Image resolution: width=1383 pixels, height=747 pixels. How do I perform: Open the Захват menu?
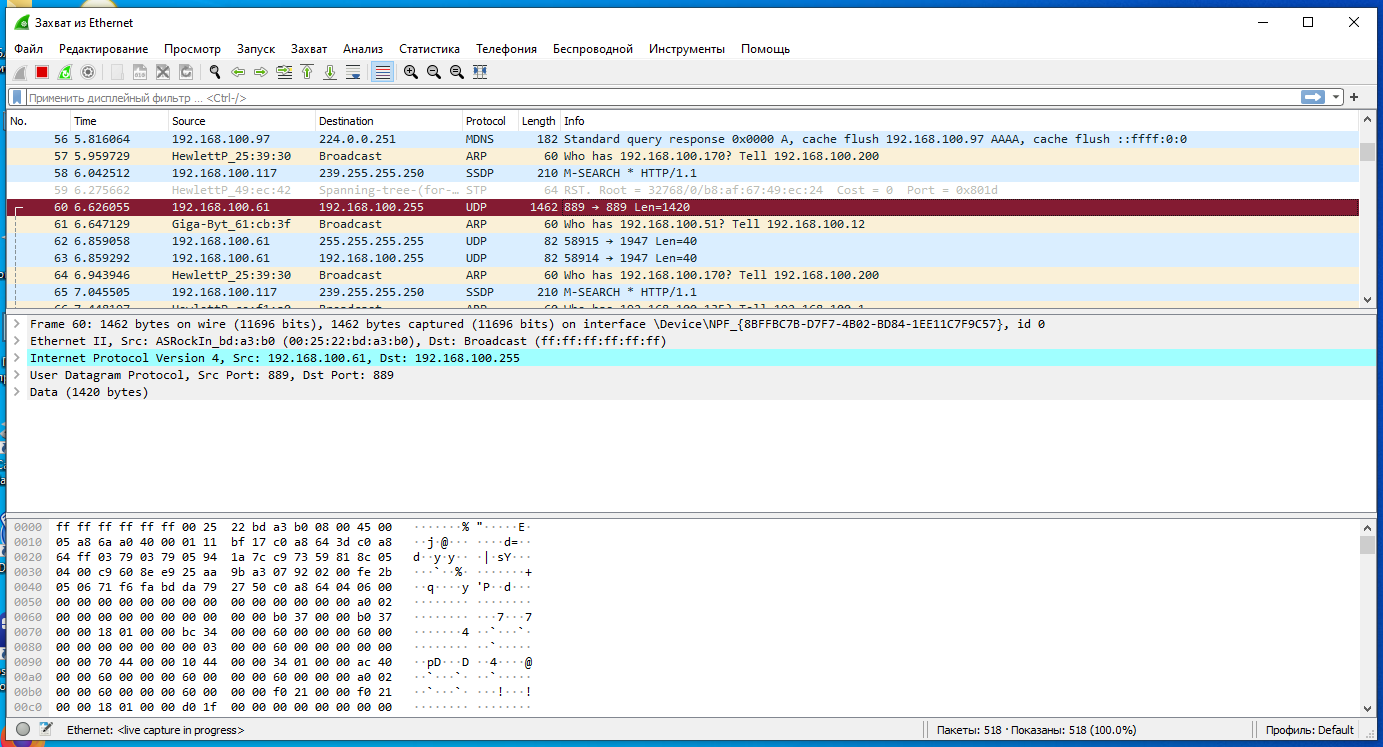coord(309,48)
